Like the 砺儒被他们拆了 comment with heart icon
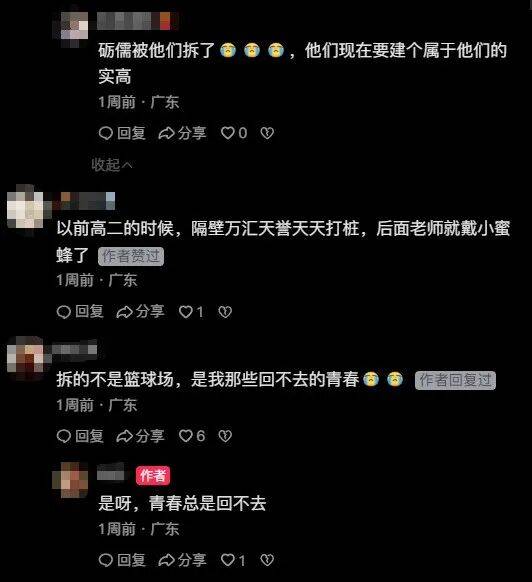This screenshot has height=582, width=532. [x=234, y=133]
